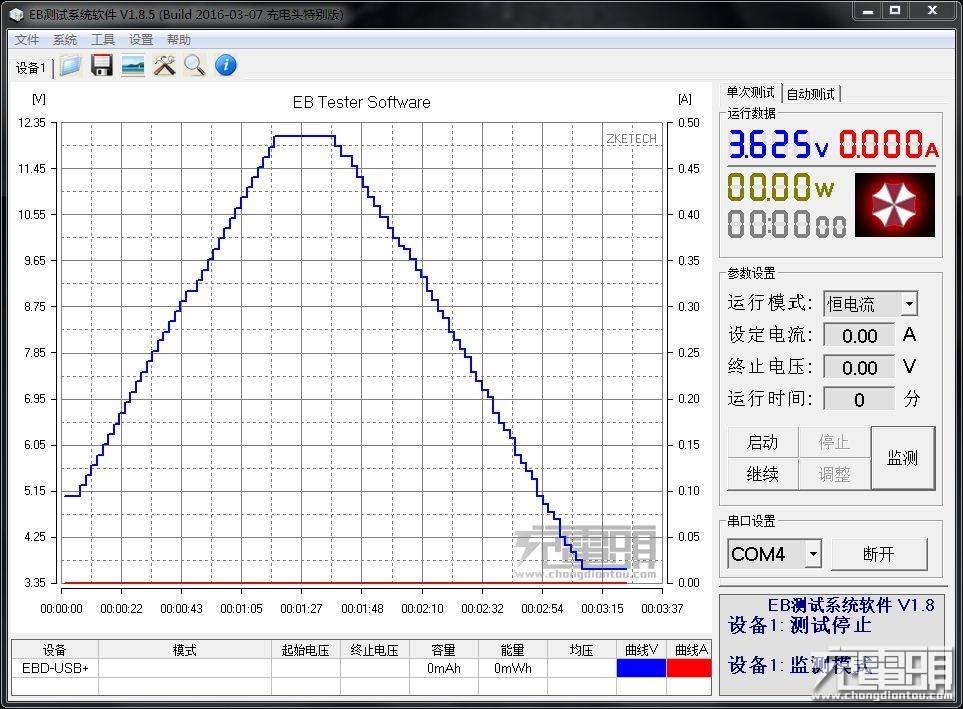Image resolution: width=963 pixels, height=709 pixels.
Task: Save data with the floppy disk icon
Action: click(x=101, y=64)
